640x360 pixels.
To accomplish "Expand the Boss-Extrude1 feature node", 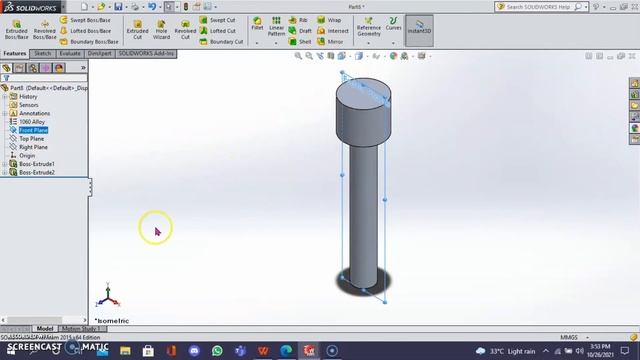I will click(x=4, y=164).
